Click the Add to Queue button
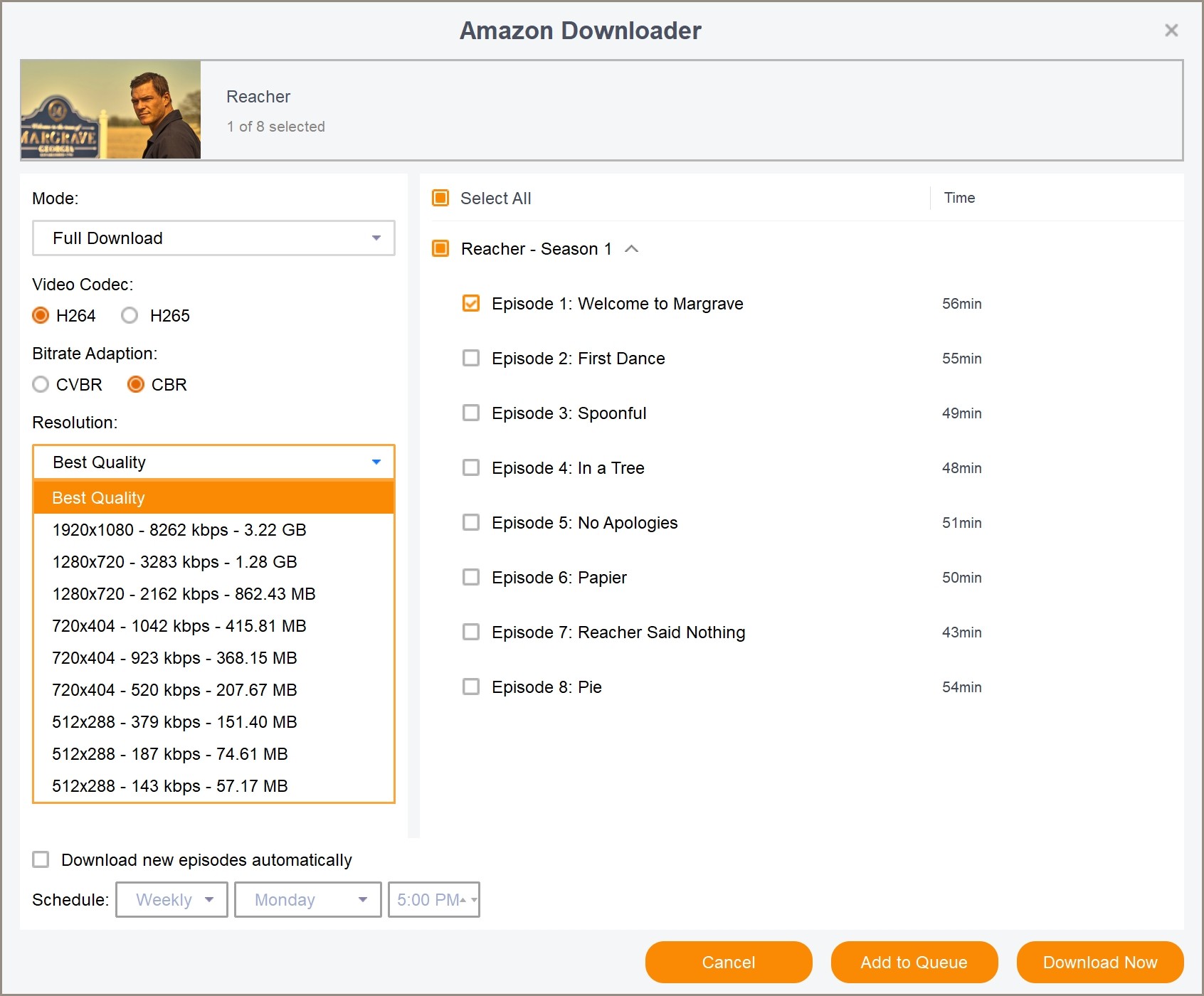 tap(914, 963)
